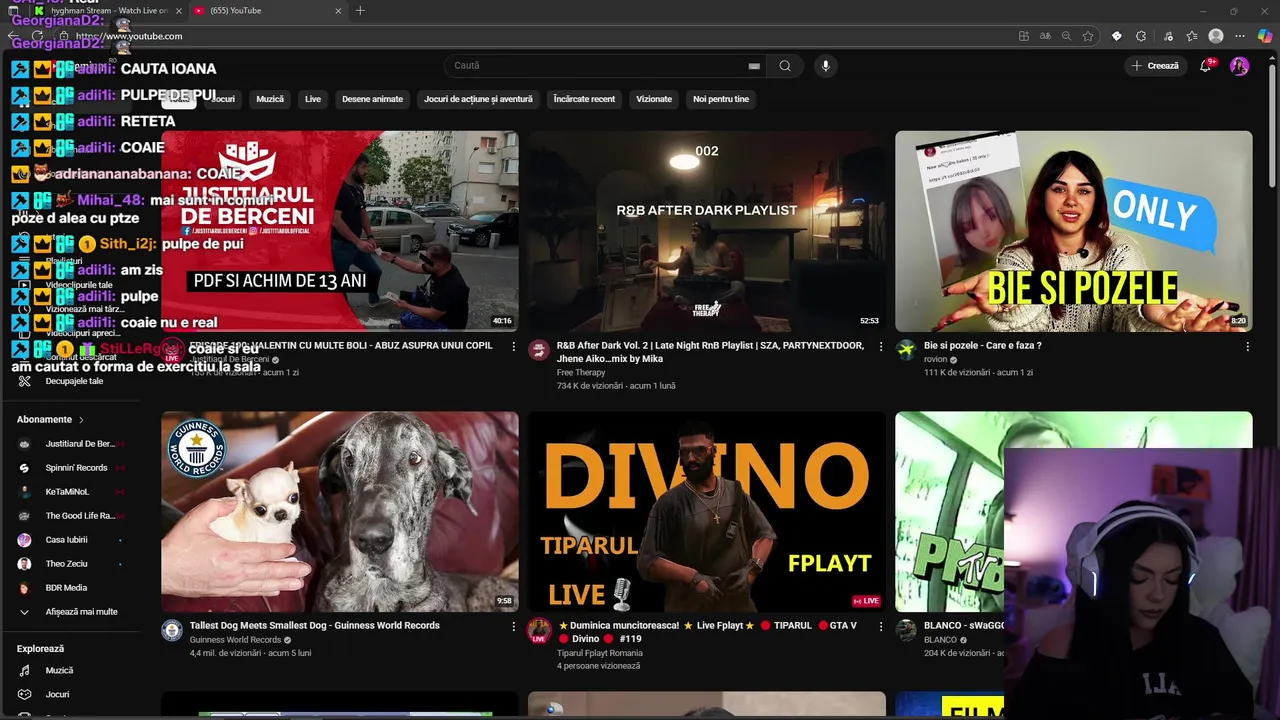Open browser settings and more menu
The image size is (1280, 720).
pyautogui.click(x=1241, y=36)
